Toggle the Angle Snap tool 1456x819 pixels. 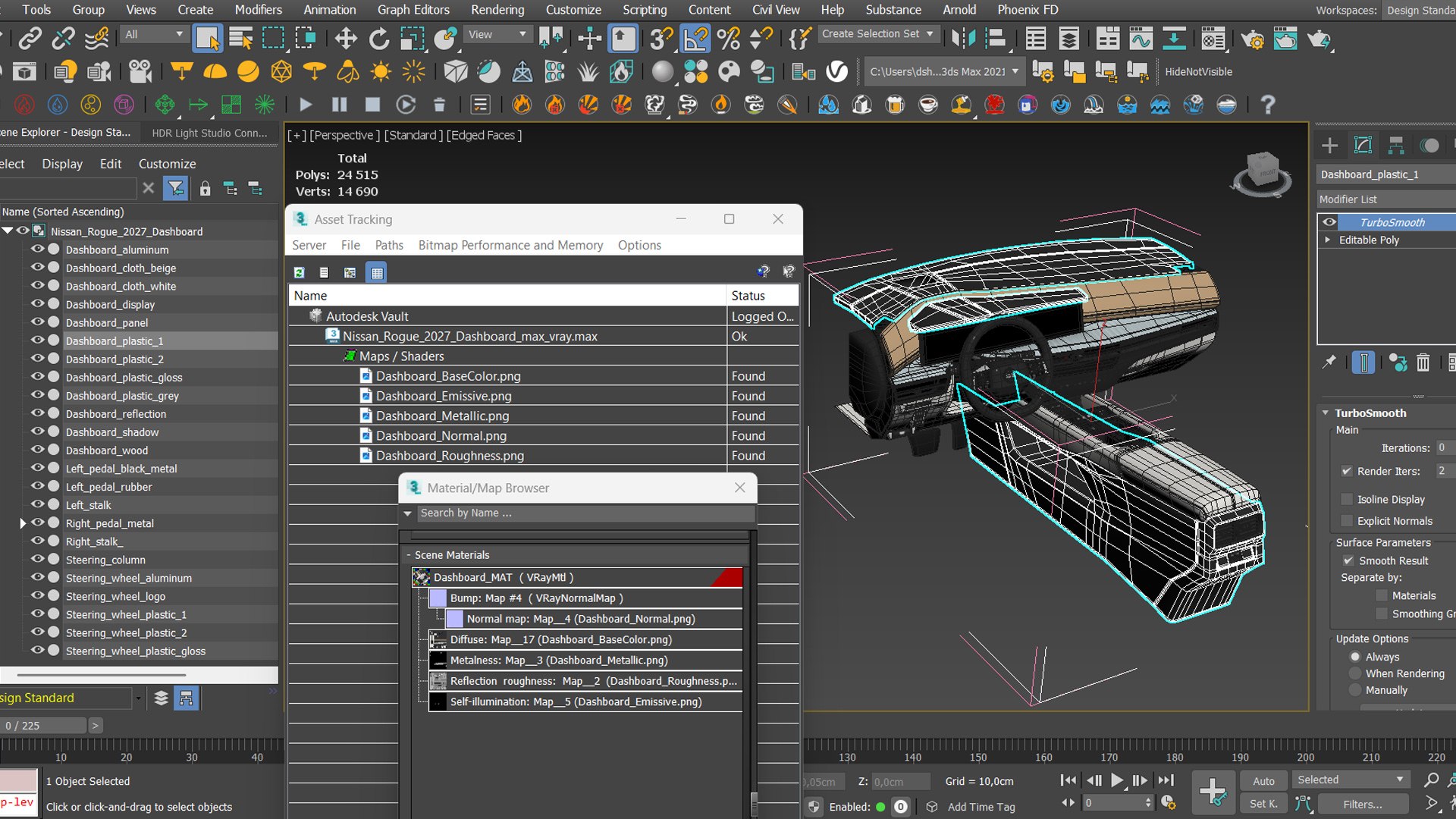point(695,38)
